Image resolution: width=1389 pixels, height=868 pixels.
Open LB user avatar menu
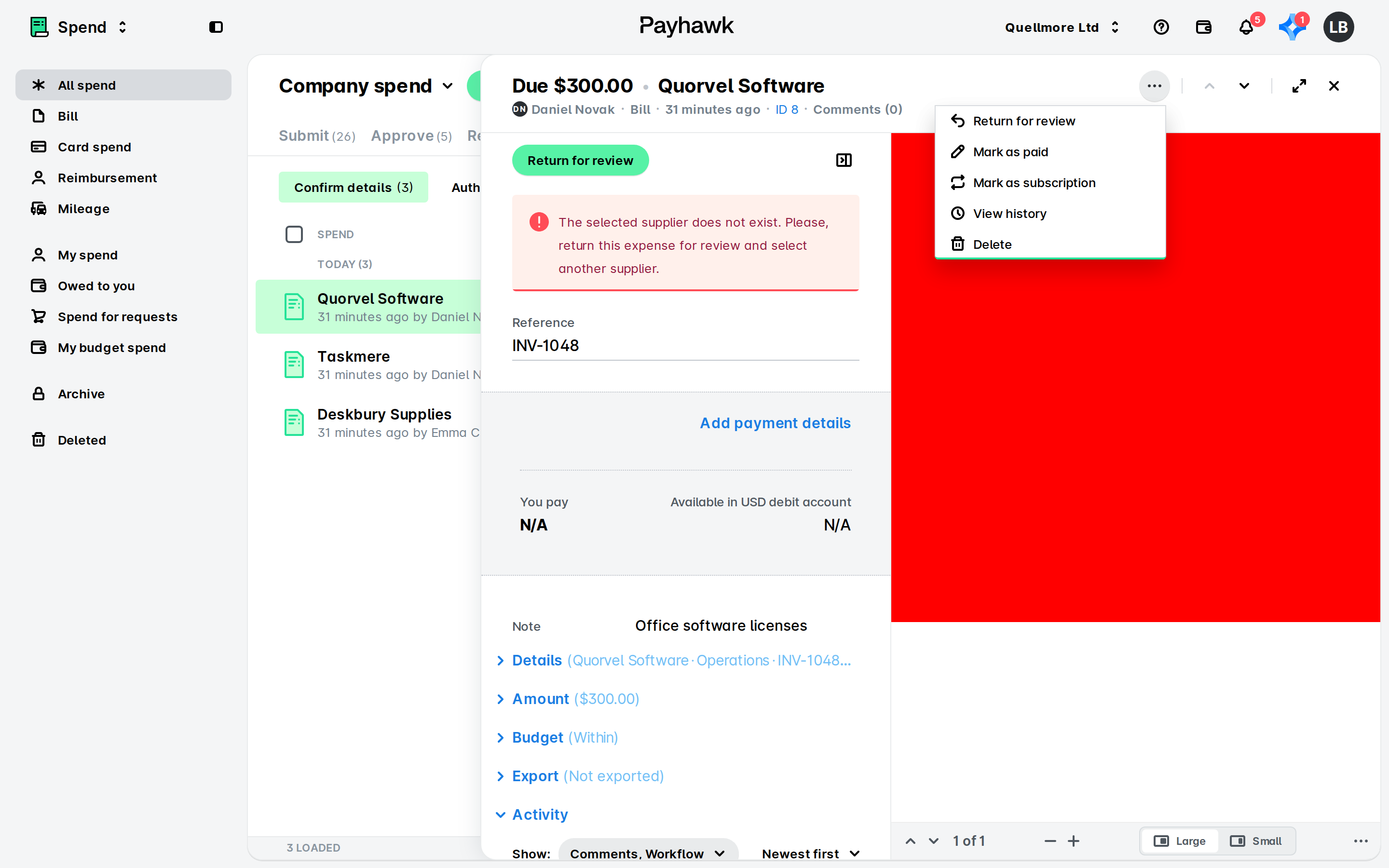coord(1338,27)
